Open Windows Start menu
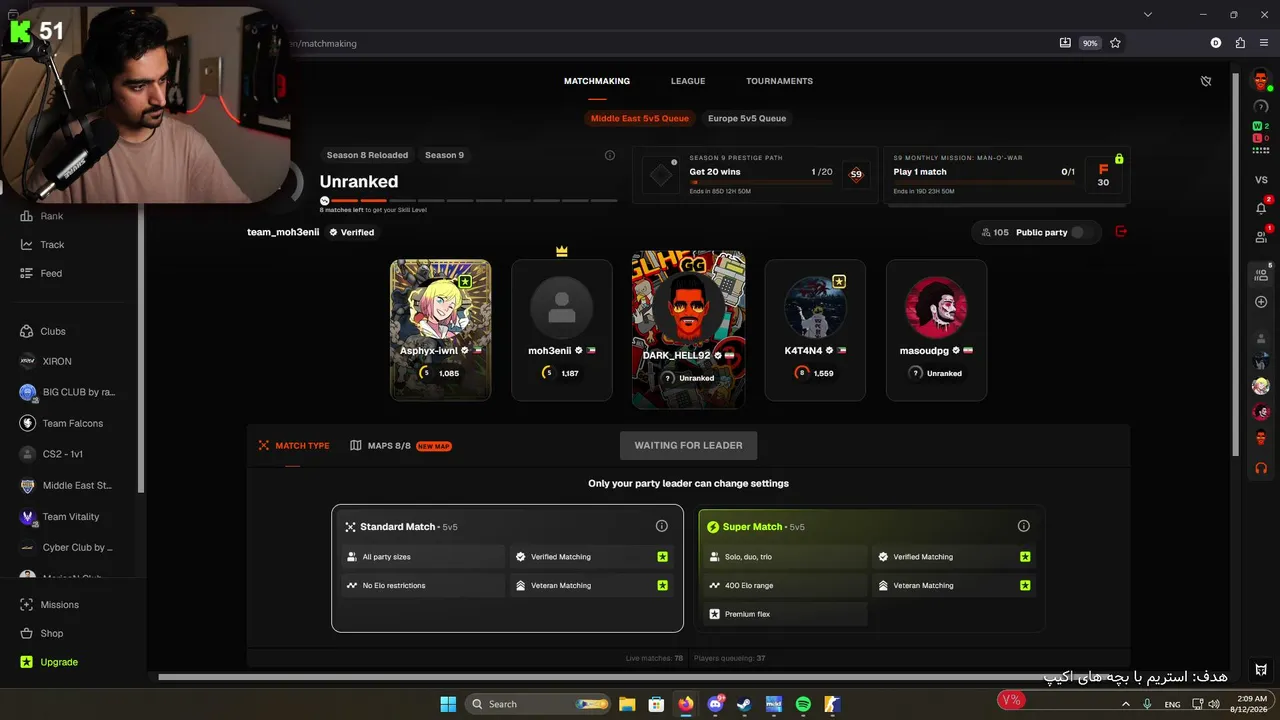 click(x=448, y=704)
